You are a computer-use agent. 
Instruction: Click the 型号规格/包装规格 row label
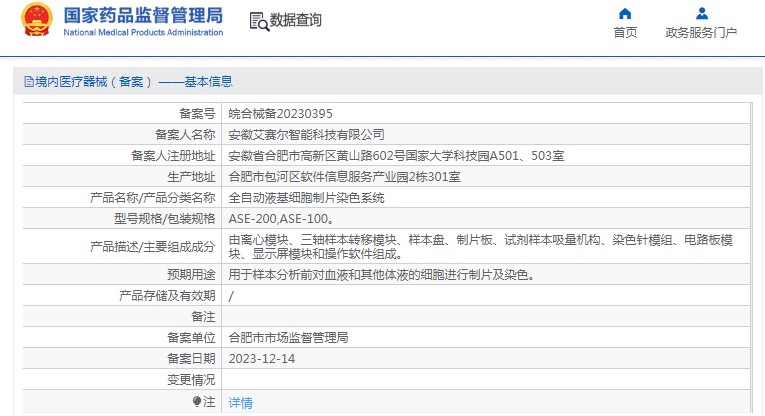pos(165,218)
